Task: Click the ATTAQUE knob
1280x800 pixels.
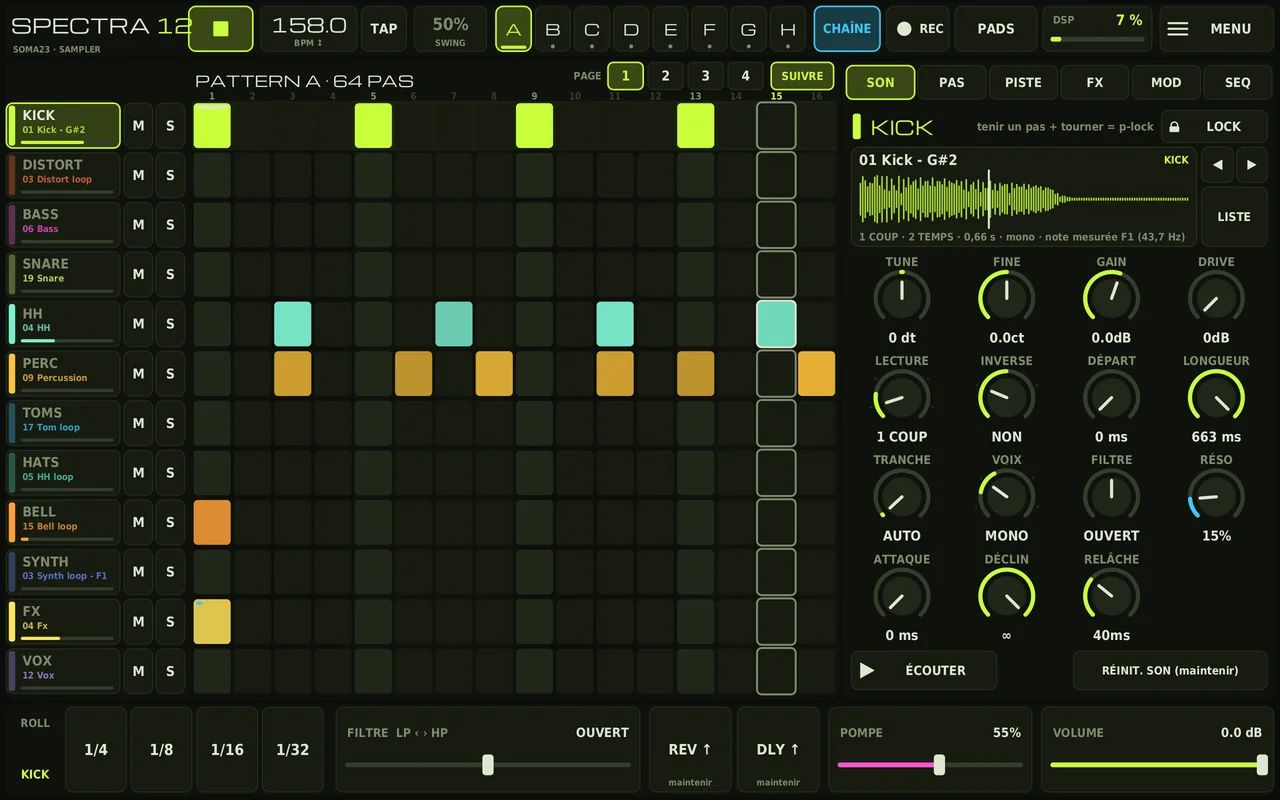Action: click(x=902, y=595)
